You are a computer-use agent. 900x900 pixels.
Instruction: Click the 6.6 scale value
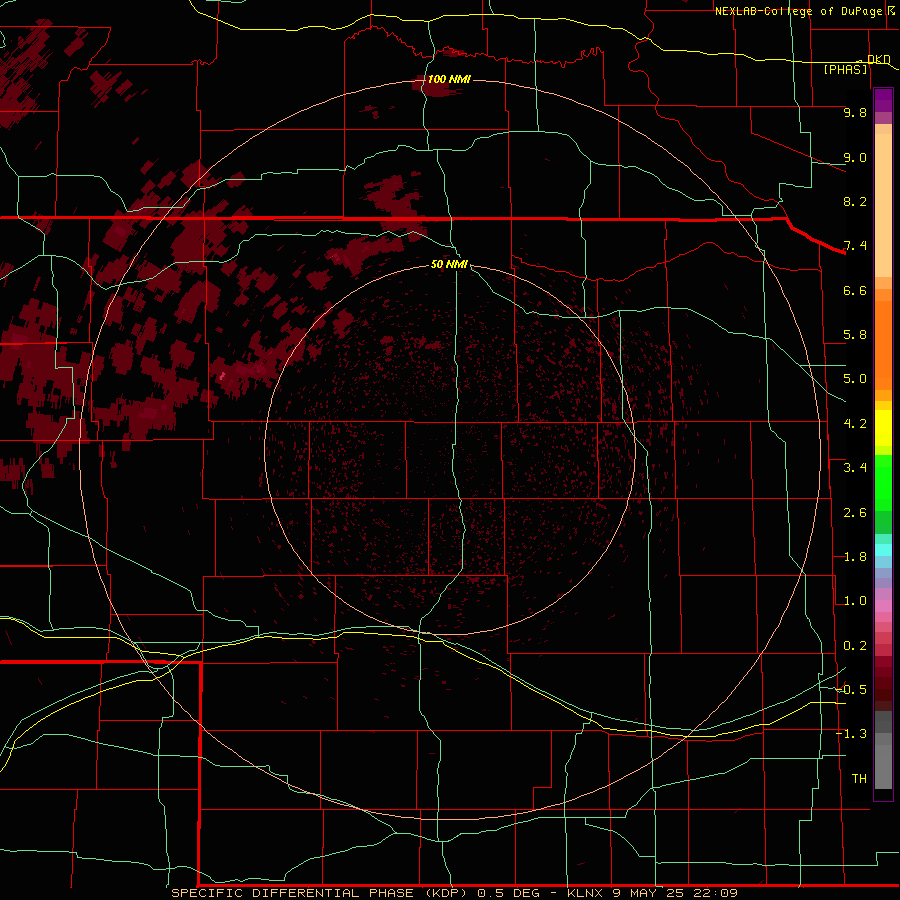[855, 290]
